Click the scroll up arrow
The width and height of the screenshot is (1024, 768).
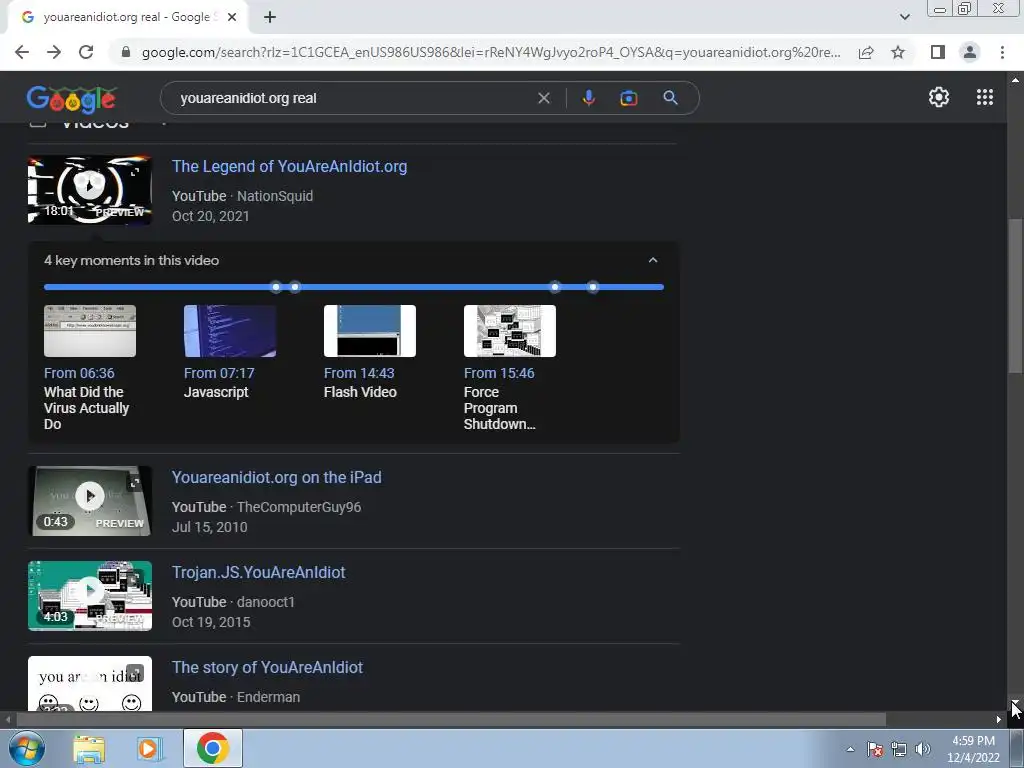click(x=1015, y=80)
